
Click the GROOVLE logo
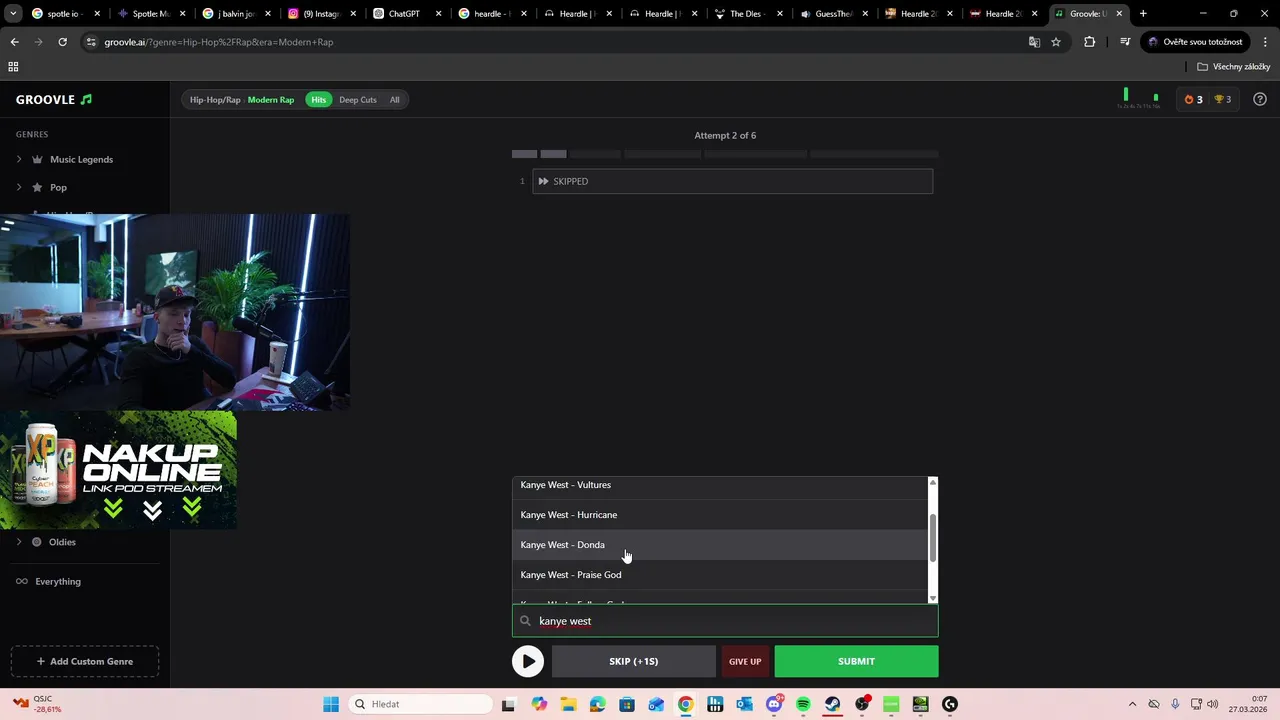pos(54,100)
